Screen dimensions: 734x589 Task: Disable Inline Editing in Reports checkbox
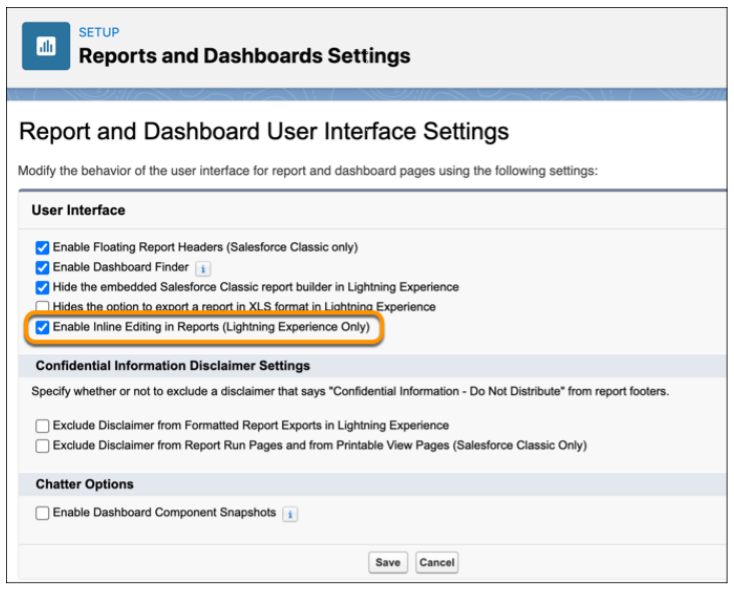42,327
